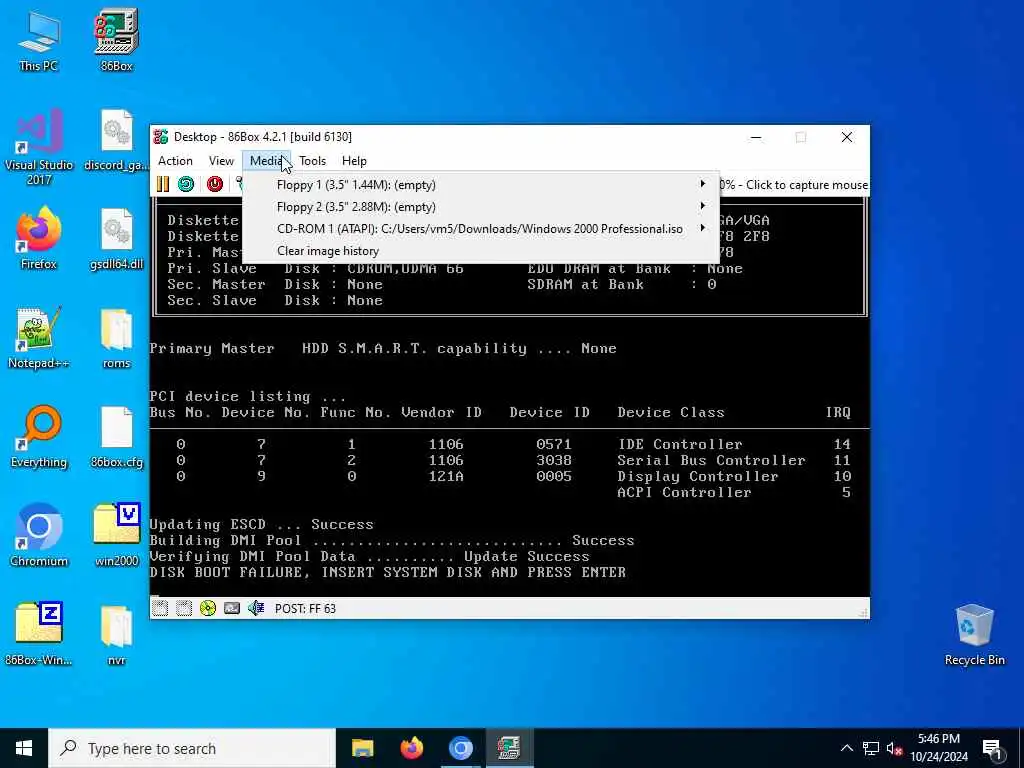The height and width of the screenshot is (768, 1024).
Task: Close the 86Box window
Action: (846, 137)
